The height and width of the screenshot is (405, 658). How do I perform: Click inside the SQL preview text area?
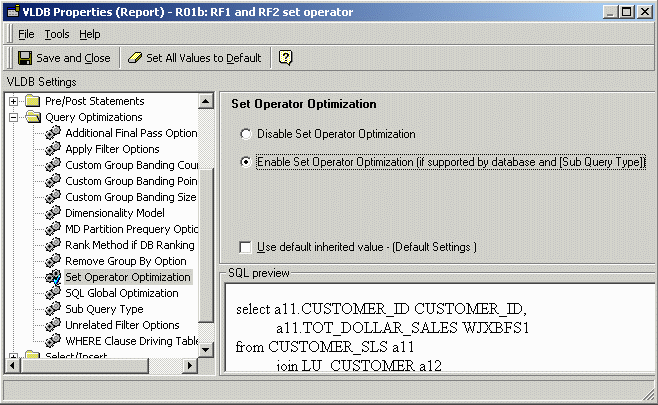[x=440, y=327]
